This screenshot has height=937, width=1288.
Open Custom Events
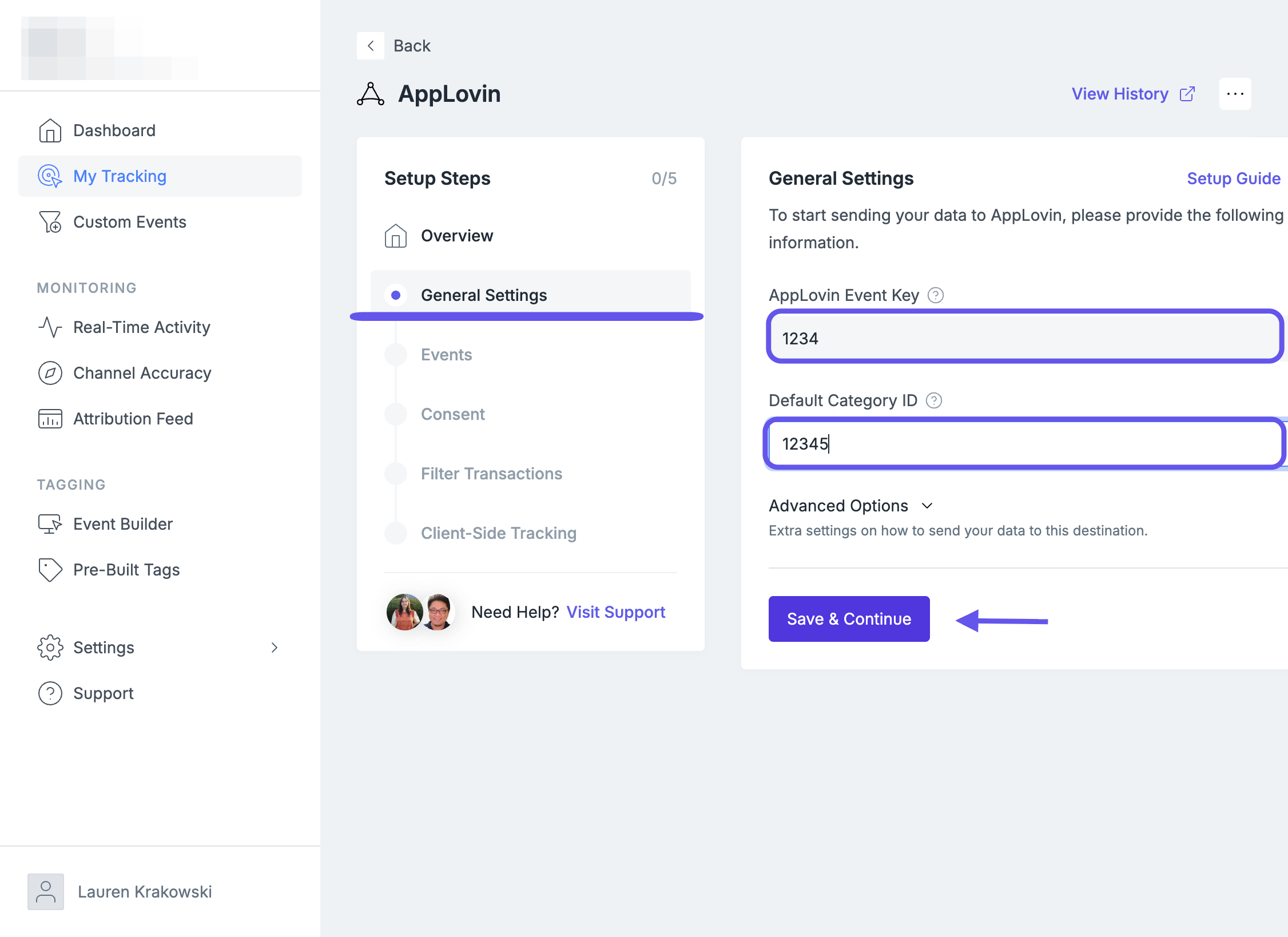click(x=160, y=222)
